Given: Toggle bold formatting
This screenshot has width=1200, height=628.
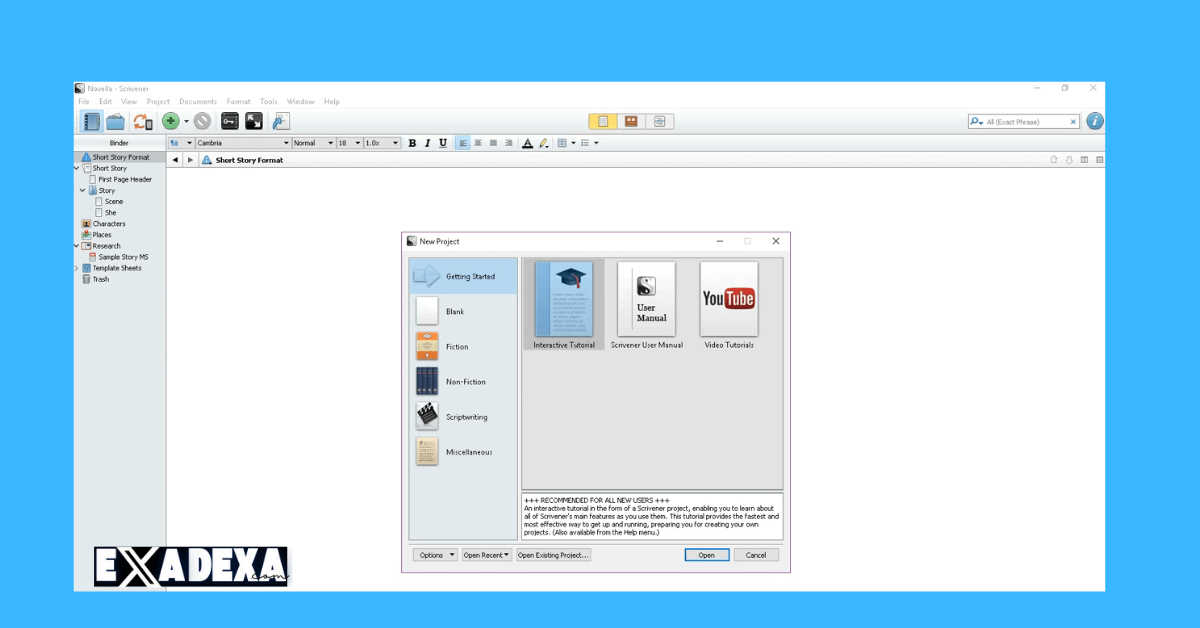Looking at the screenshot, I should click(411, 143).
